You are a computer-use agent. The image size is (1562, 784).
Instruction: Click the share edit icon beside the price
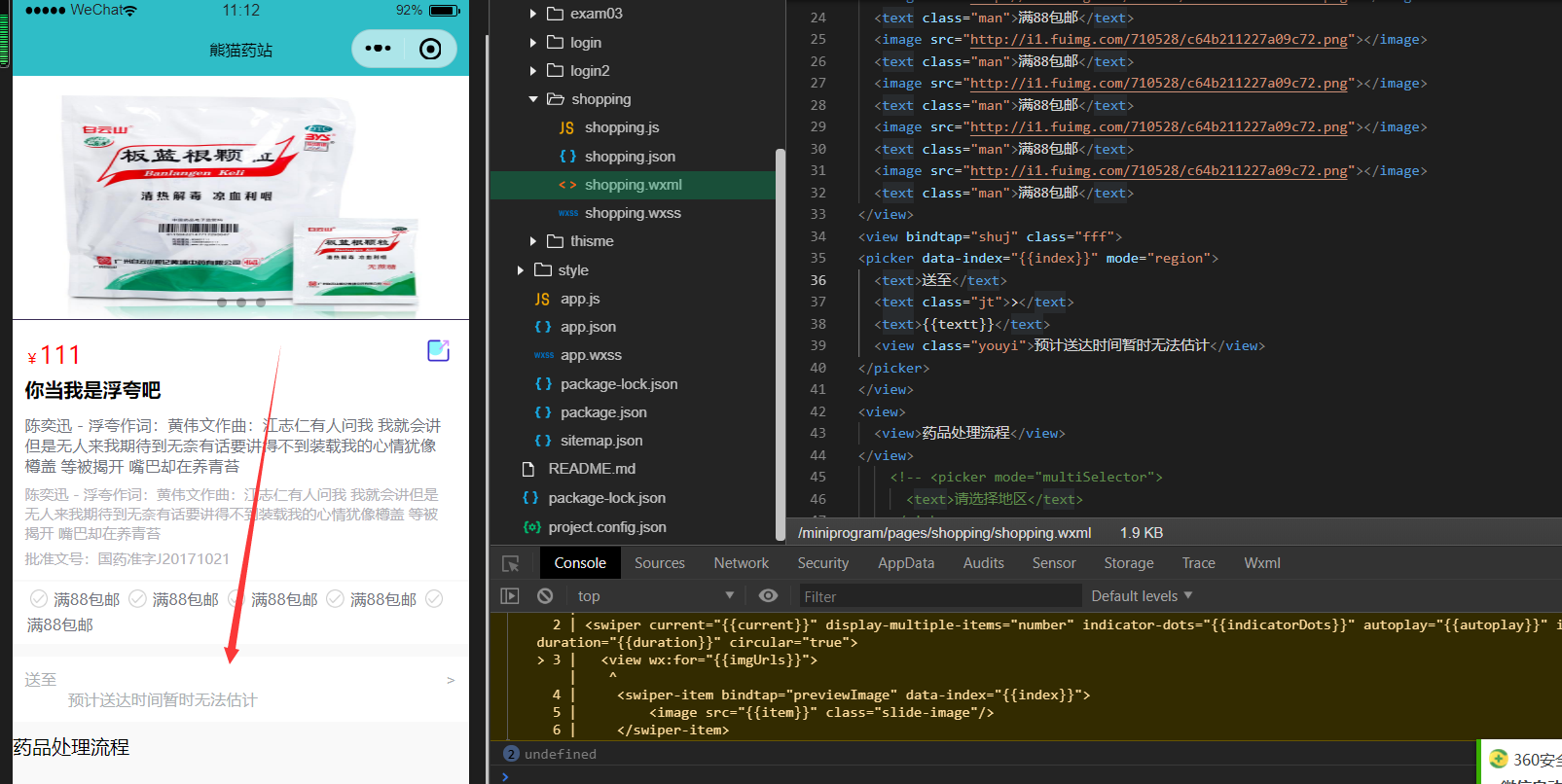439,350
